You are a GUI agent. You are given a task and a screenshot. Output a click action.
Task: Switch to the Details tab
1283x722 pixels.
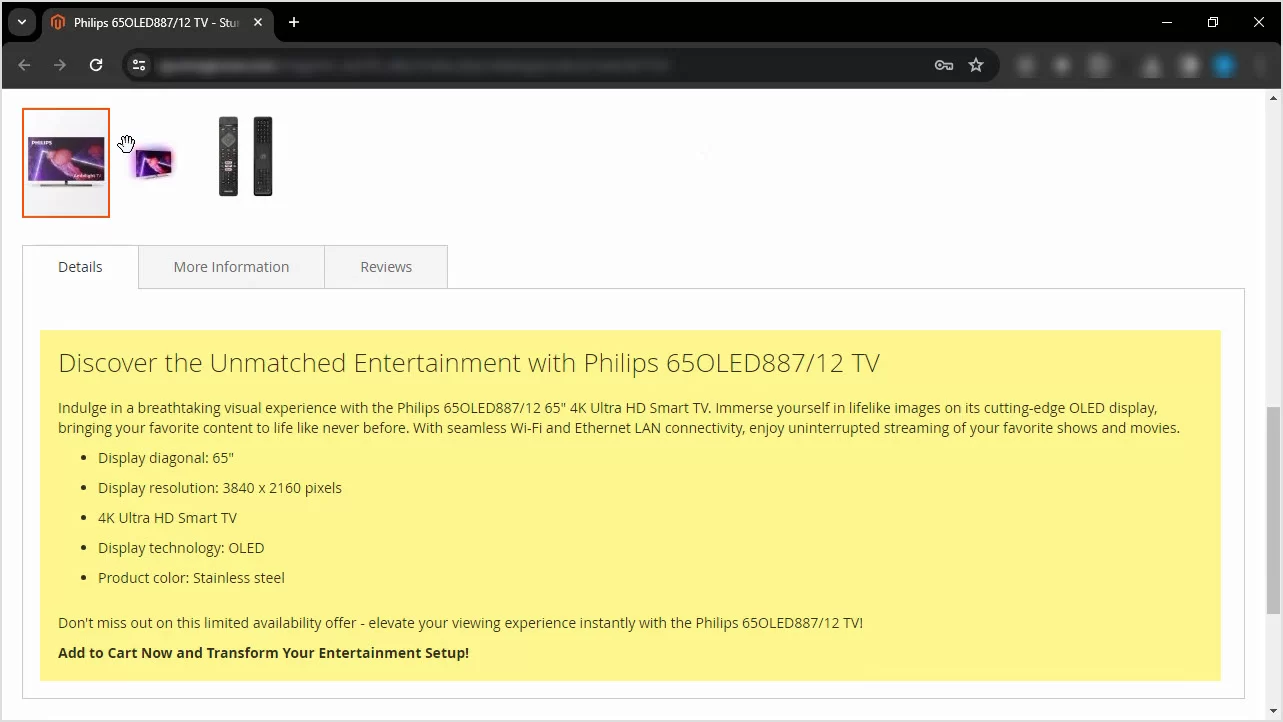click(80, 267)
